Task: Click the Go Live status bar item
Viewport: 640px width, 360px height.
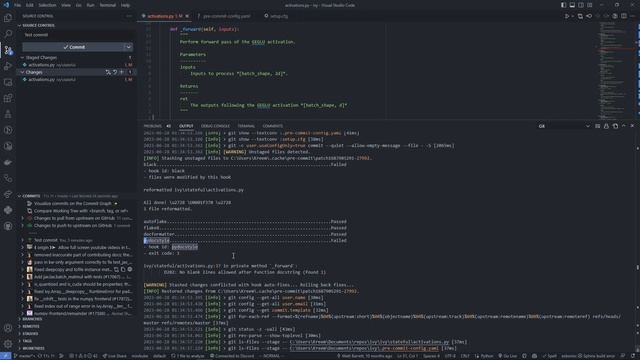Action: click(x=507, y=356)
